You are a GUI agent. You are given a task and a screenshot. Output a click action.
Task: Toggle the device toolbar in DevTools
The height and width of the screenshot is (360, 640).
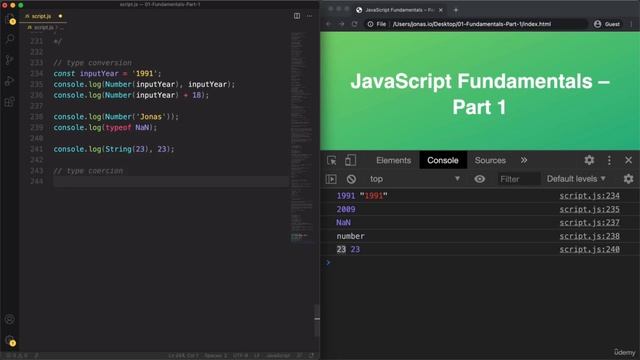(350, 160)
